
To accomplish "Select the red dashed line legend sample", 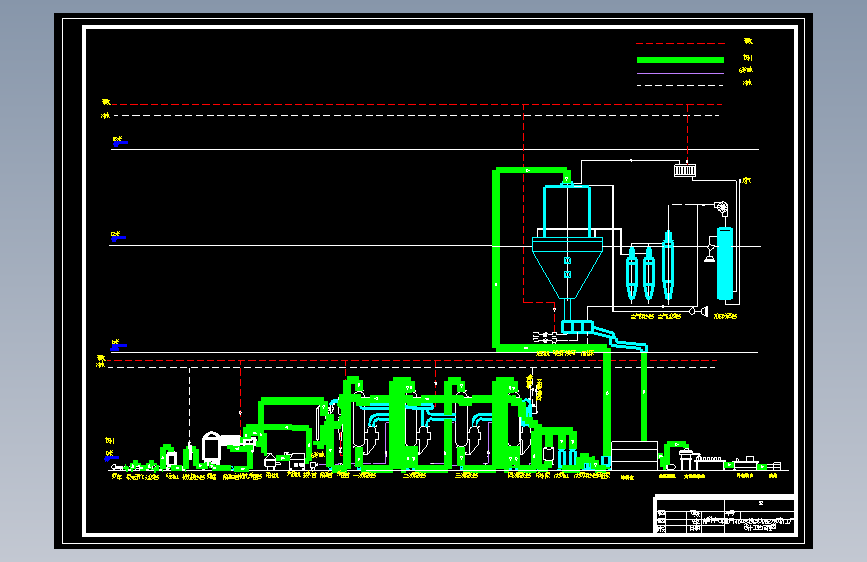I will [680, 43].
